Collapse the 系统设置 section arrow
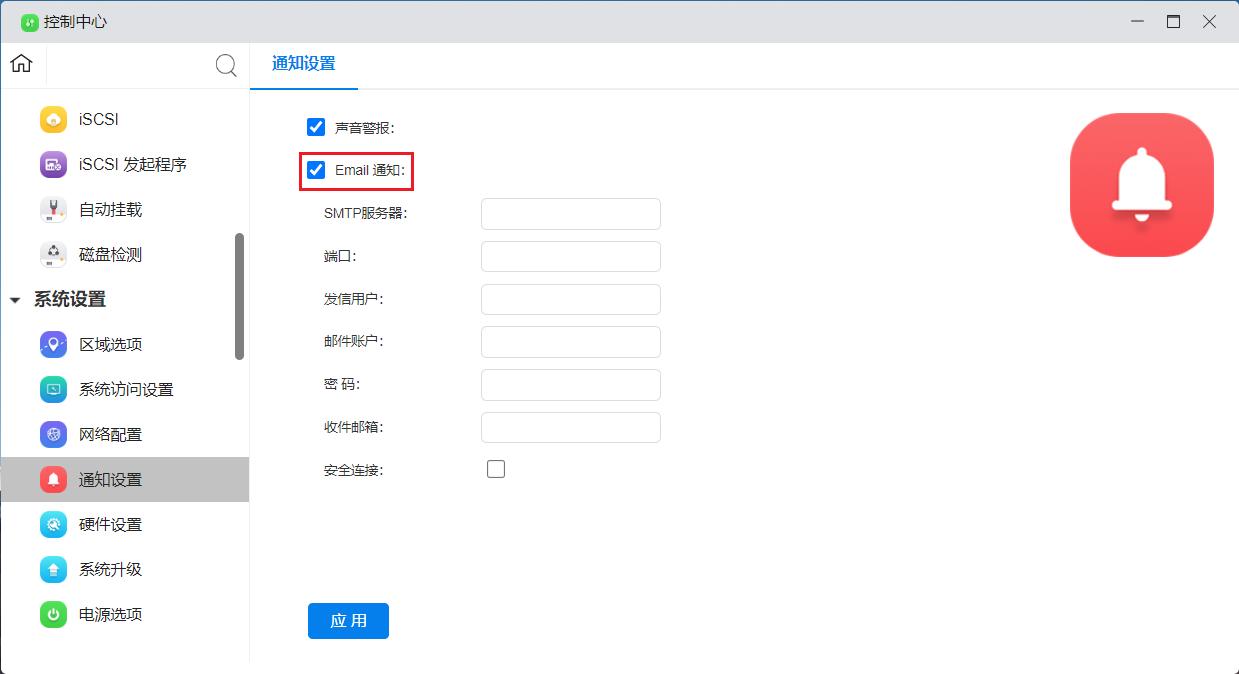 coord(15,300)
